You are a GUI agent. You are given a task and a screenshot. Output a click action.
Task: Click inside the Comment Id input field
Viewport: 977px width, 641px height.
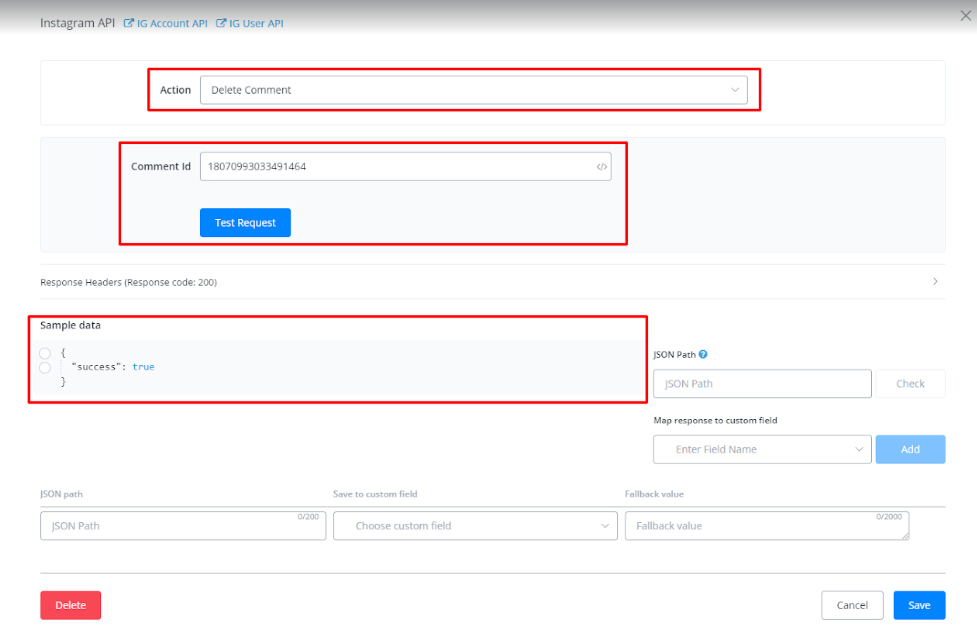[x=395, y=167]
